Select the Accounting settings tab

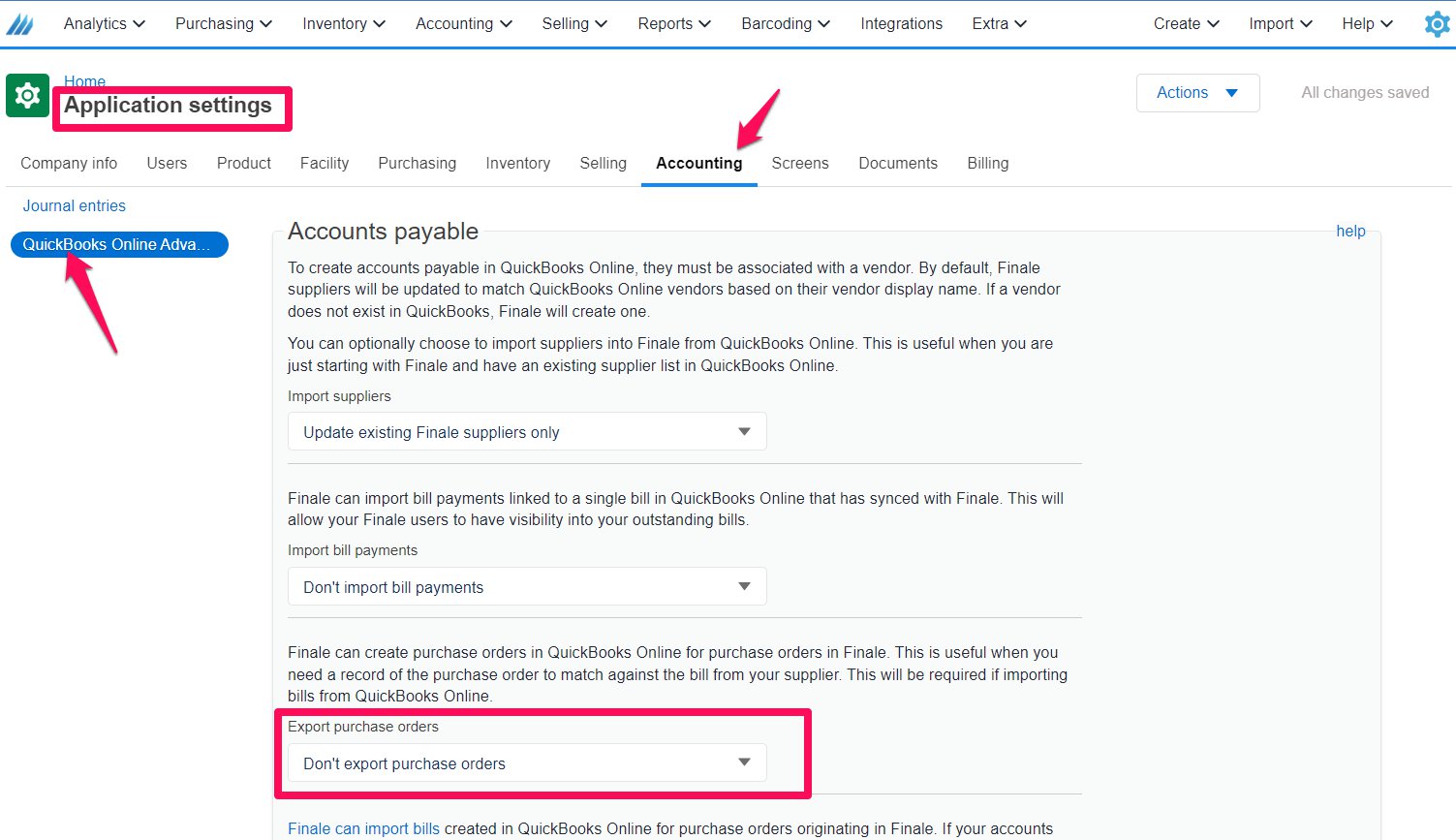(x=699, y=163)
